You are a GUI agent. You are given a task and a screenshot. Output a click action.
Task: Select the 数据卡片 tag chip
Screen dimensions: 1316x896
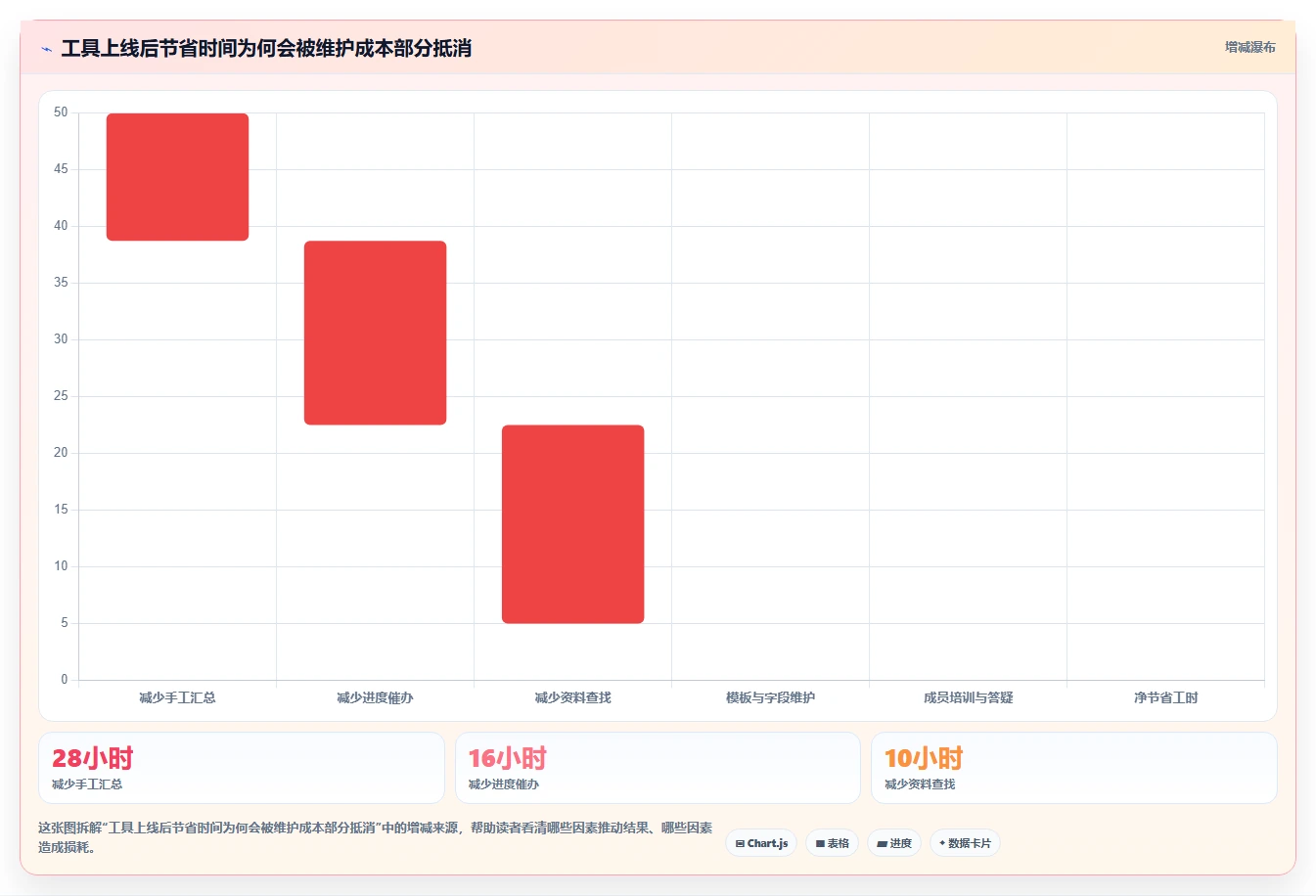pyautogui.click(x=965, y=843)
